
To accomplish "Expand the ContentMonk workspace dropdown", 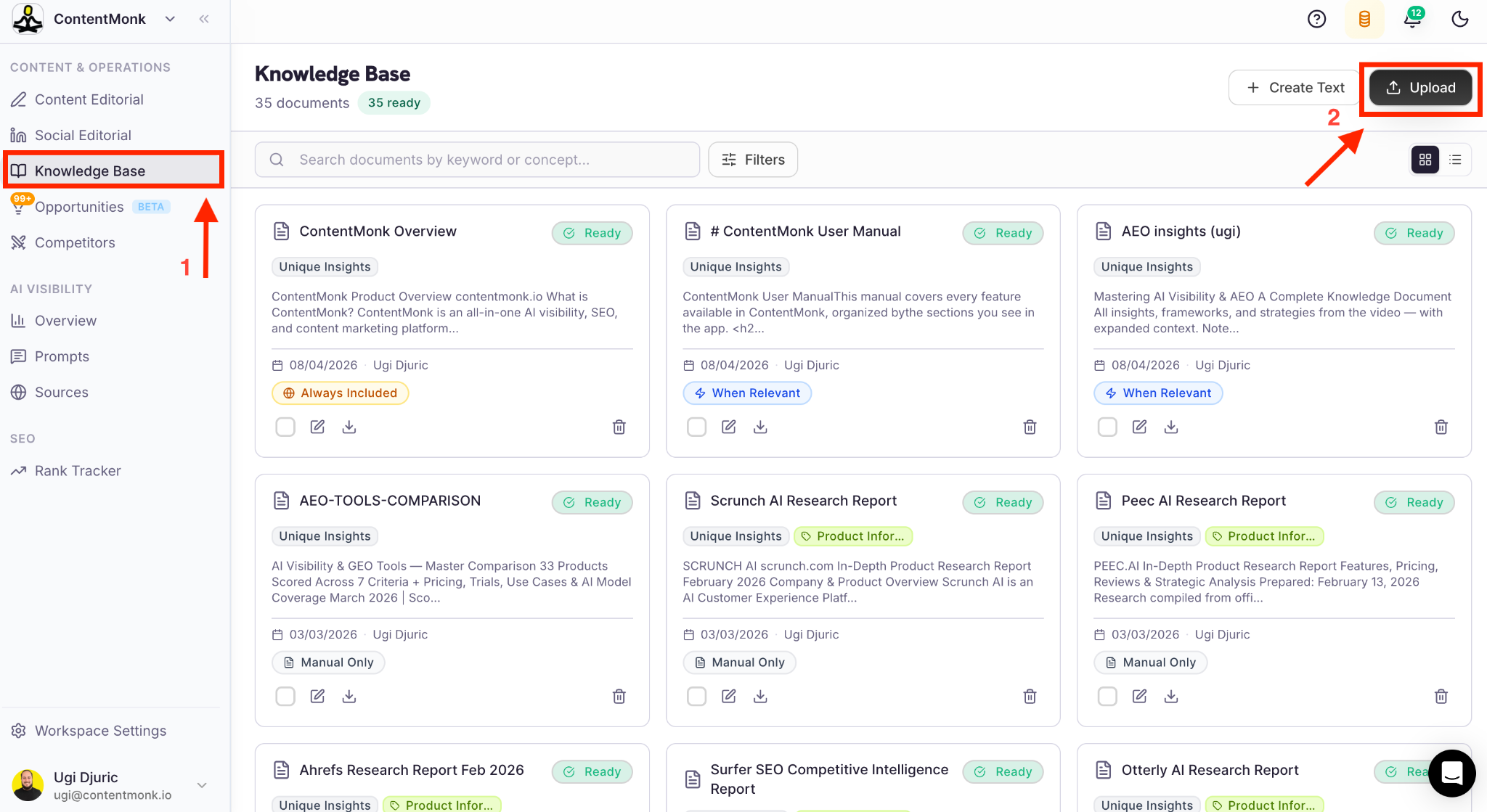I will click(170, 19).
